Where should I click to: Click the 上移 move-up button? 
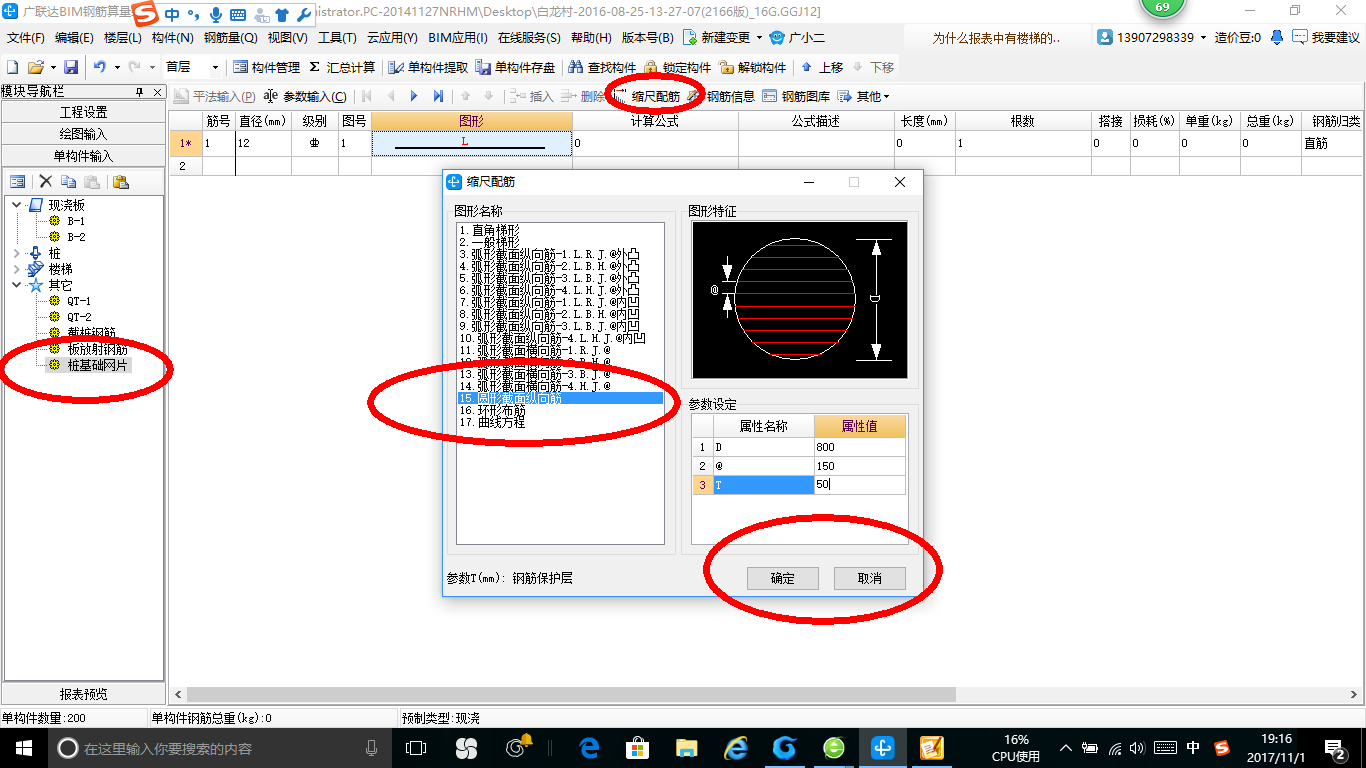coord(822,67)
